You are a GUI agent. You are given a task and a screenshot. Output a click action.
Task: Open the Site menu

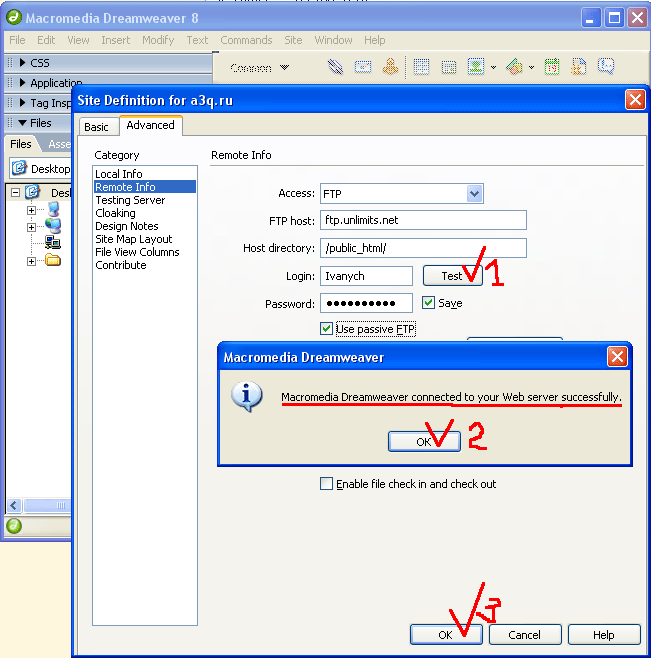(x=293, y=40)
